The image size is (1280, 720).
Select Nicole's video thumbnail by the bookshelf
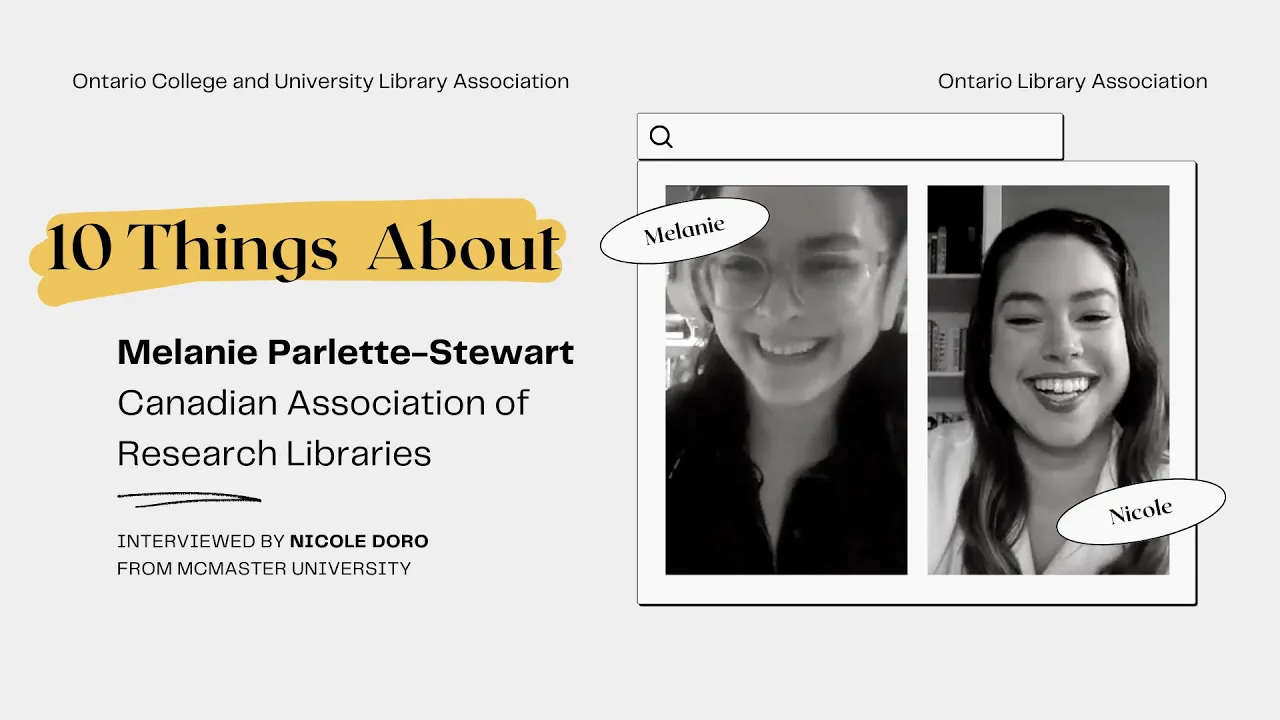point(1048,380)
